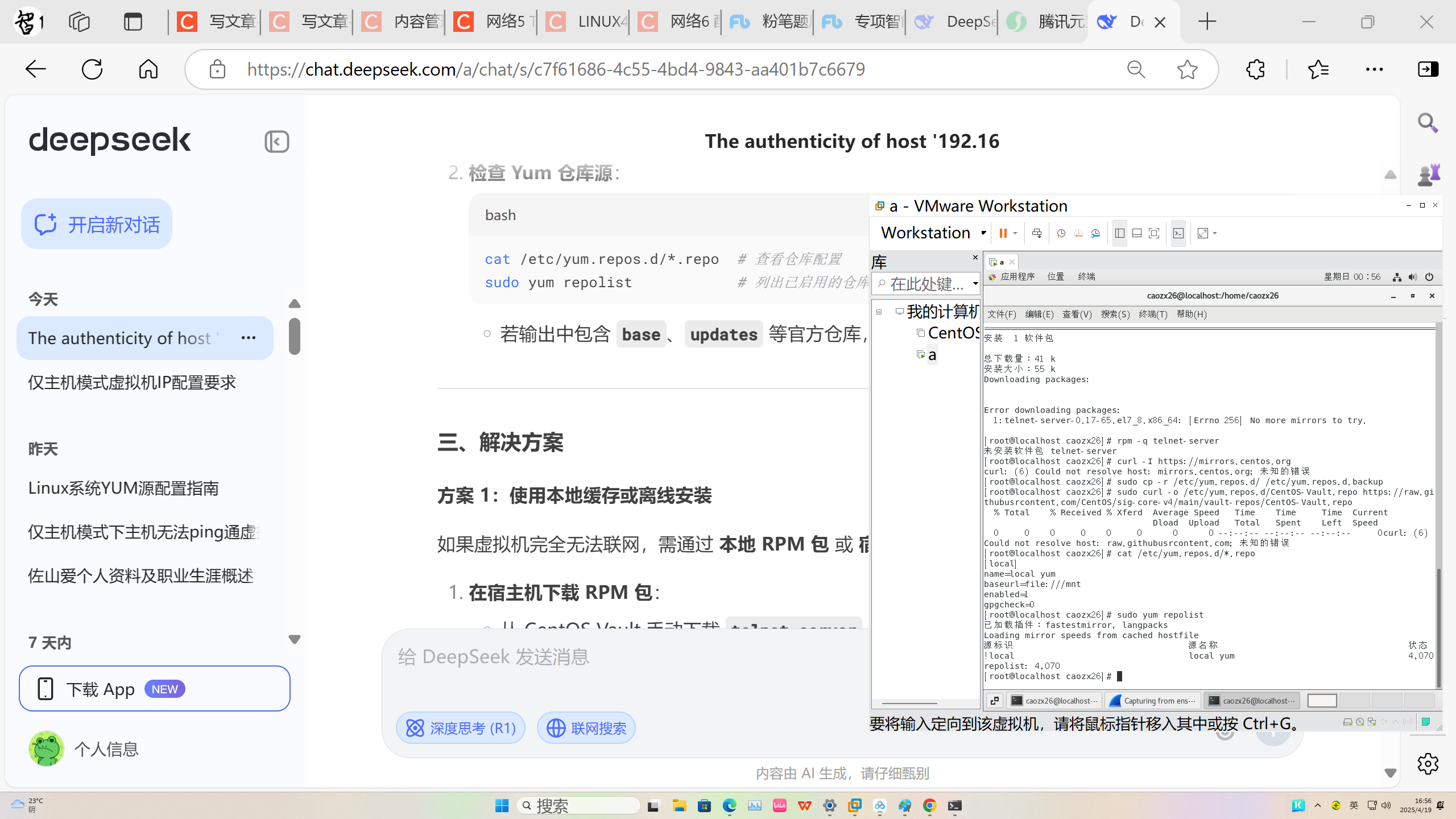Open the Linux系统YUM源配置指南 conversation

click(123, 488)
